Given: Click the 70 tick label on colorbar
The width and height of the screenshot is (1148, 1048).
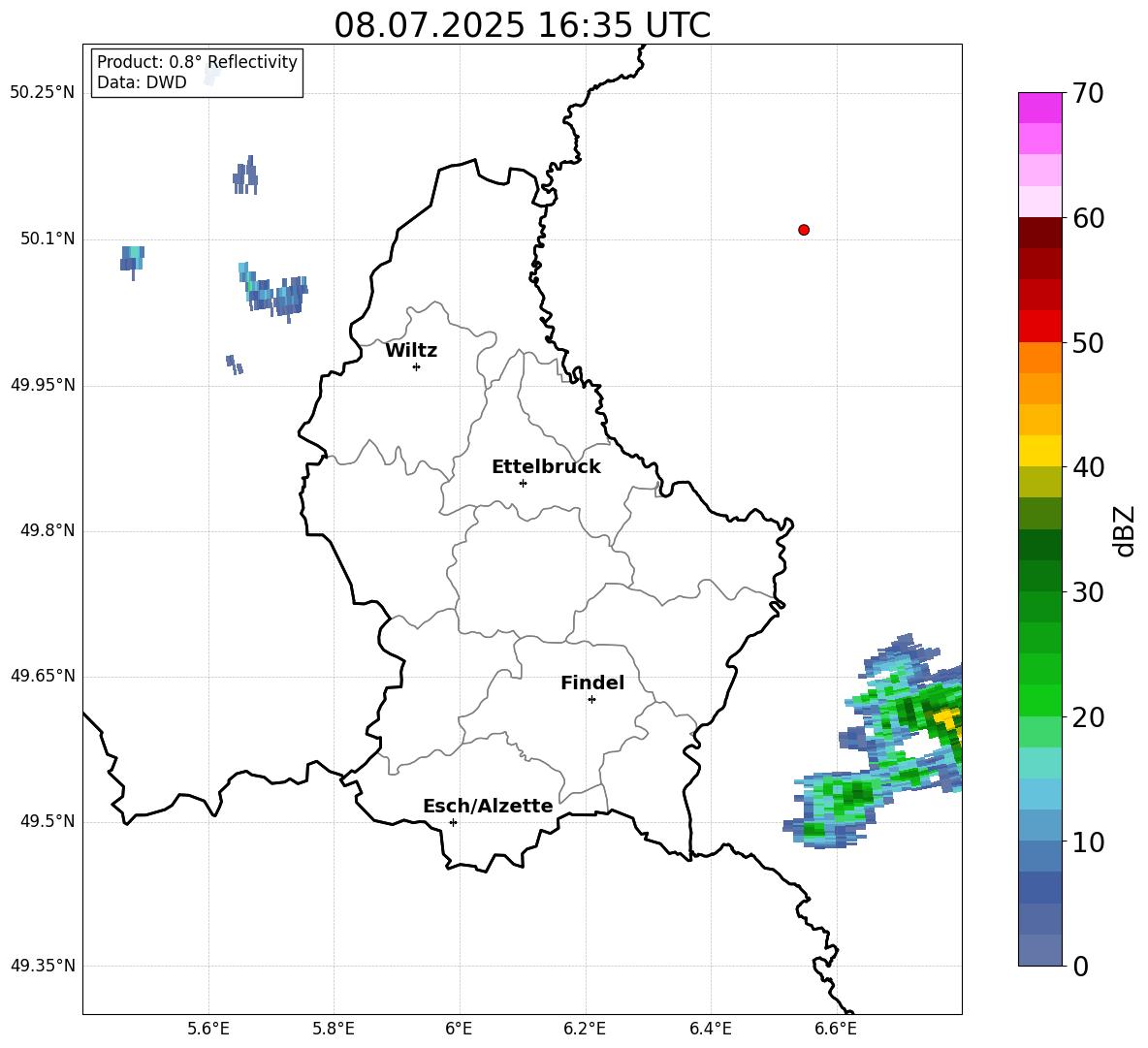Looking at the screenshot, I should tap(1088, 93).
